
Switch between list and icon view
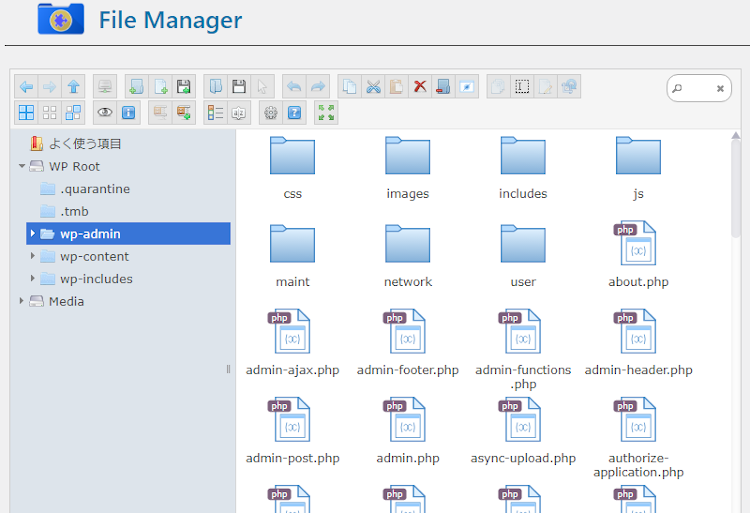215,113
